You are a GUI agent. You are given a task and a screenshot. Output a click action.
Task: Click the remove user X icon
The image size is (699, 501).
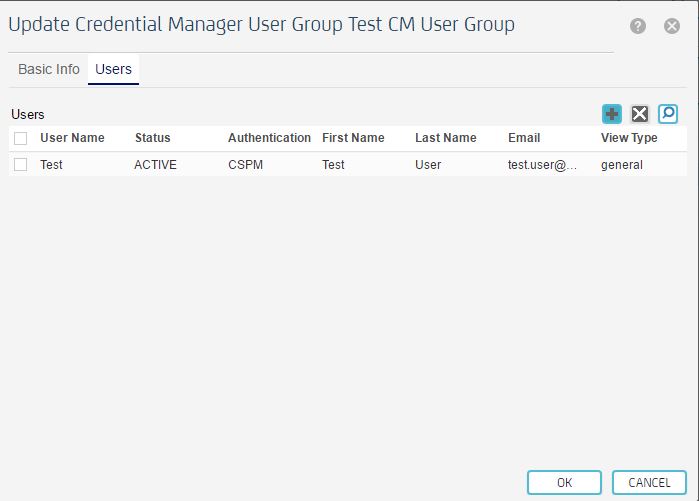[640, 114]
